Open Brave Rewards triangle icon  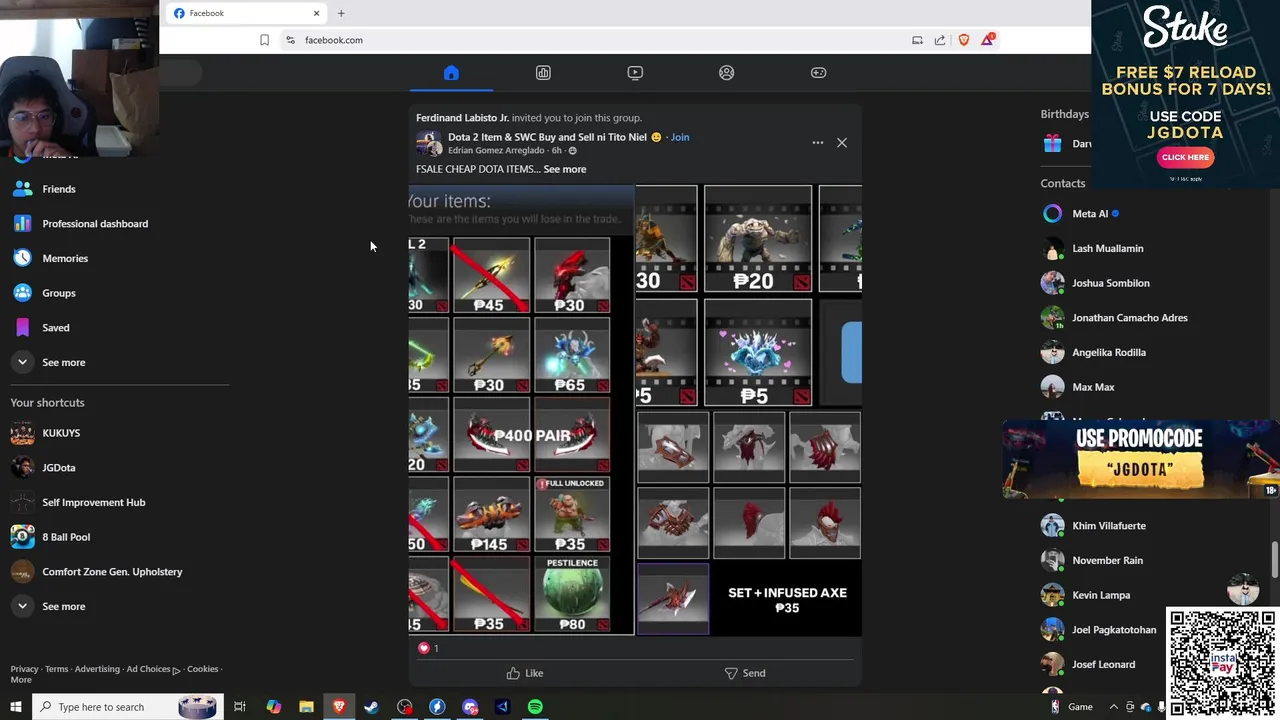pos(988,39)
